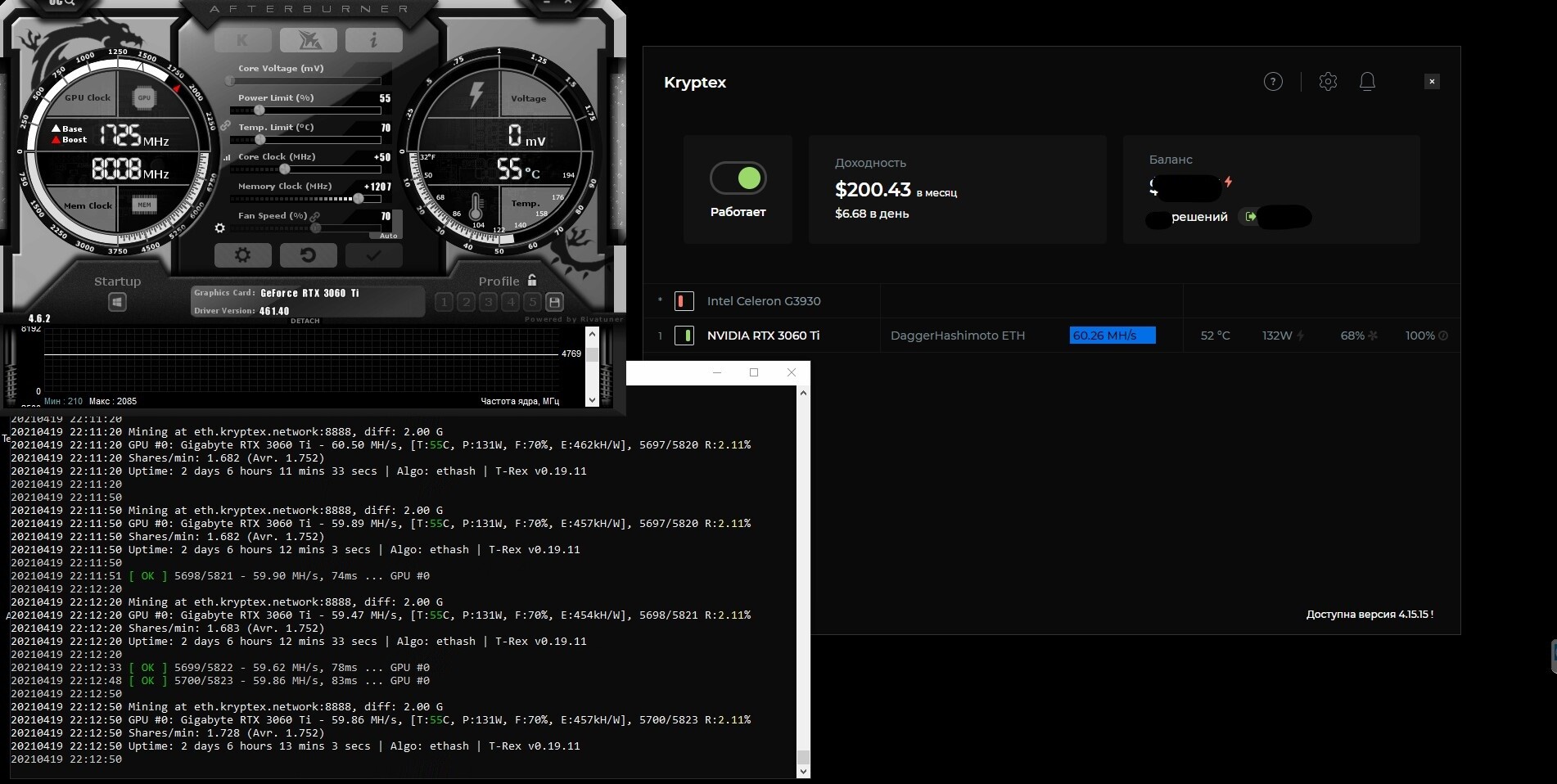
Task: Adjust the Core Voltage slider
Action: click(305, 81)
